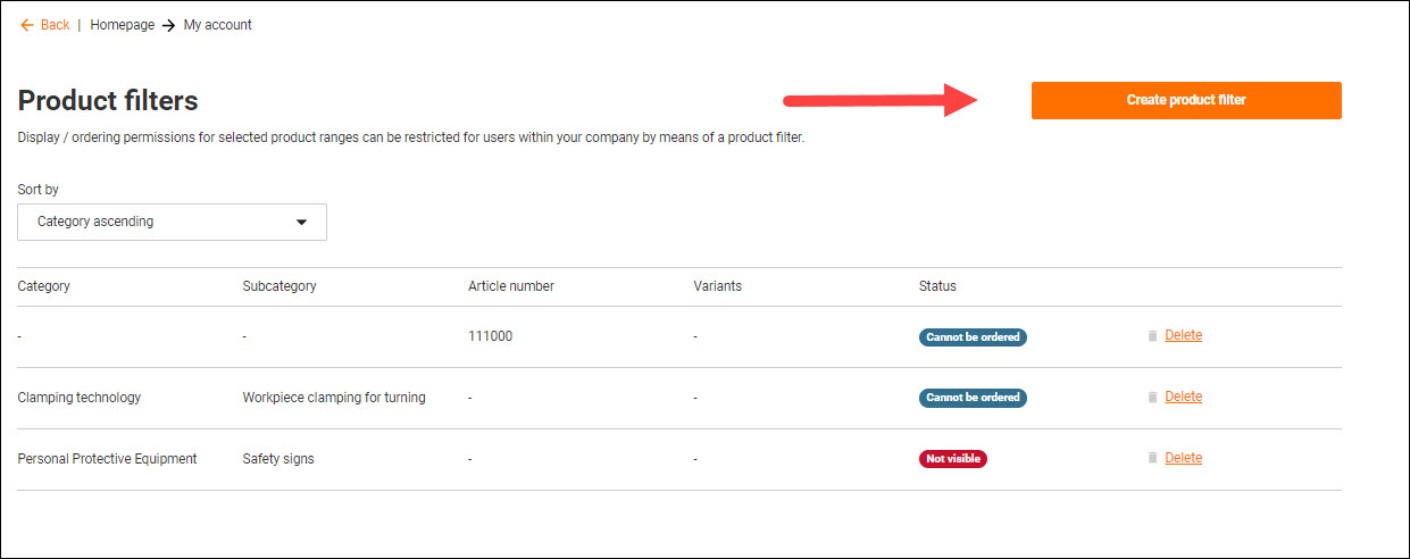Click trash icon for Safety signs row
The width and height of the screenshot is (1410, 559).
[x=1152, y=458]
